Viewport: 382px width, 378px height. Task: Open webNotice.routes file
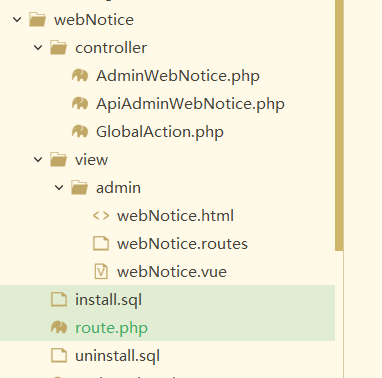pyautogui.click(x=182, y=244)
